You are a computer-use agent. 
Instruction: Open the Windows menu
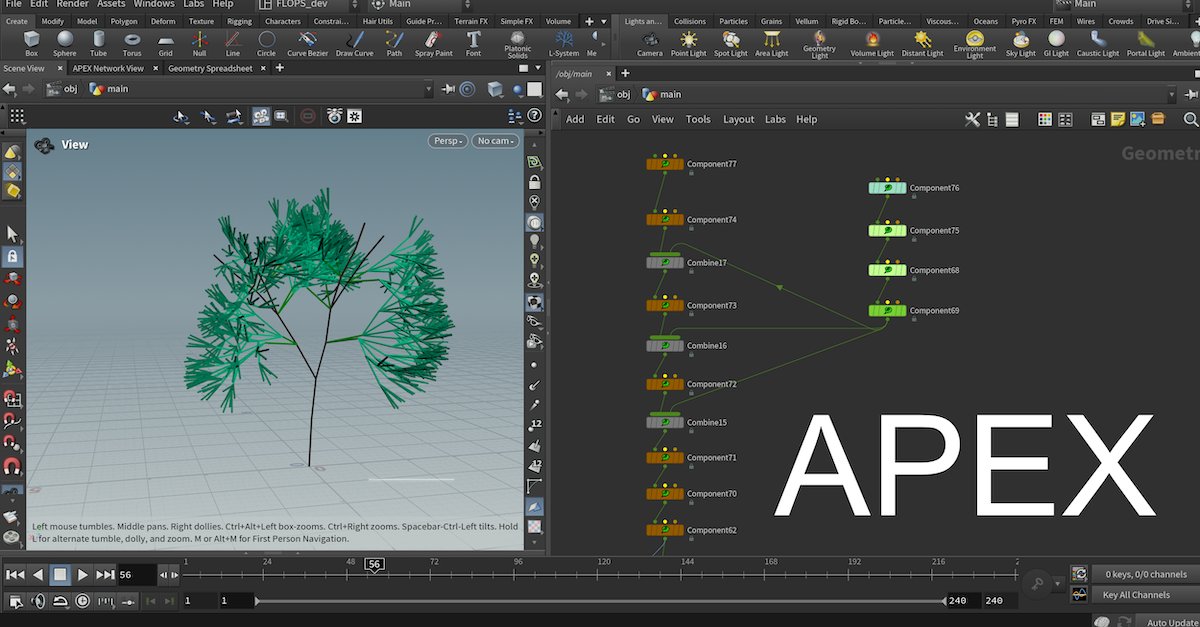click(x=153, y=4)
